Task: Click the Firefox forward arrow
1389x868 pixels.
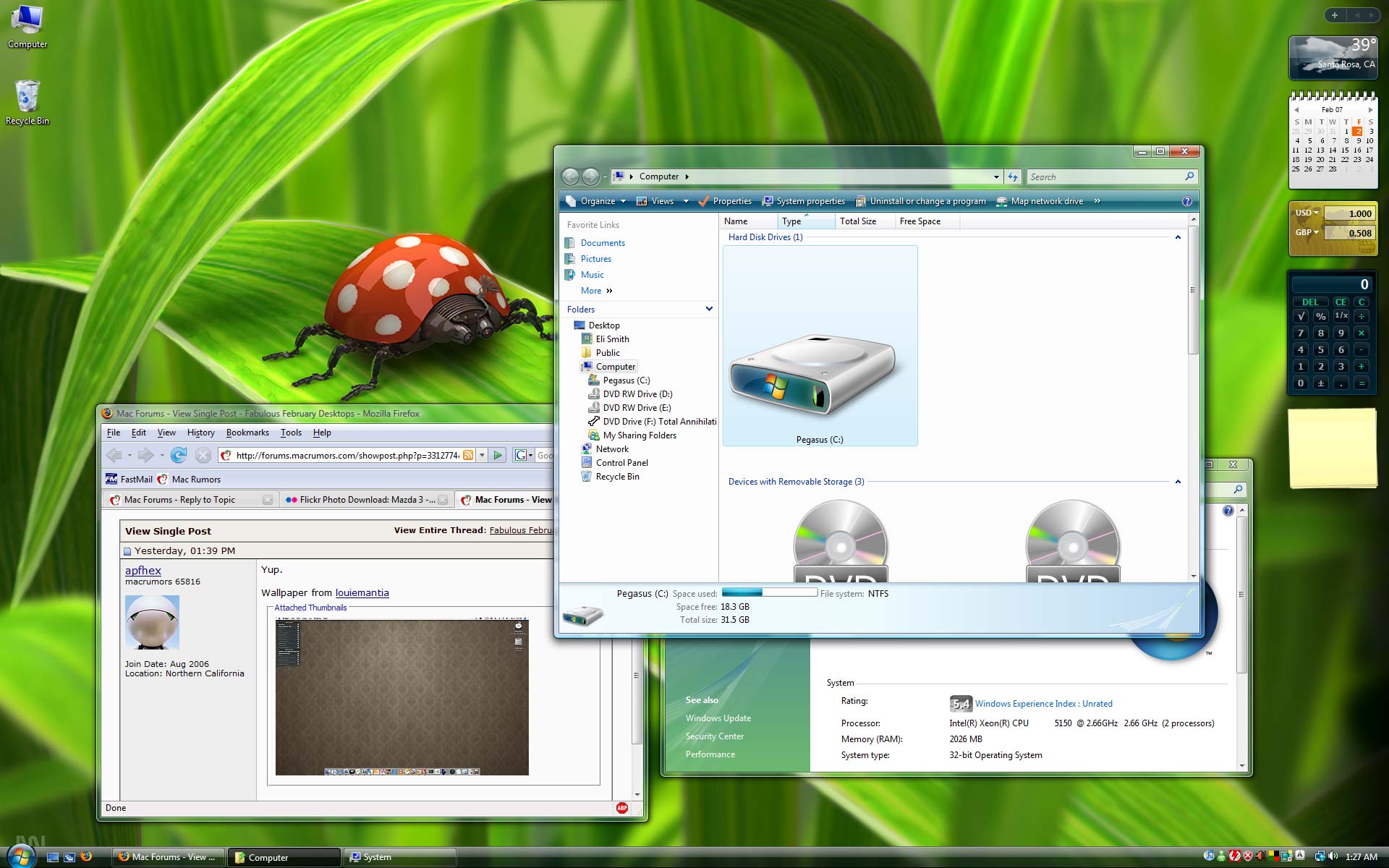Action: point(146,455)
